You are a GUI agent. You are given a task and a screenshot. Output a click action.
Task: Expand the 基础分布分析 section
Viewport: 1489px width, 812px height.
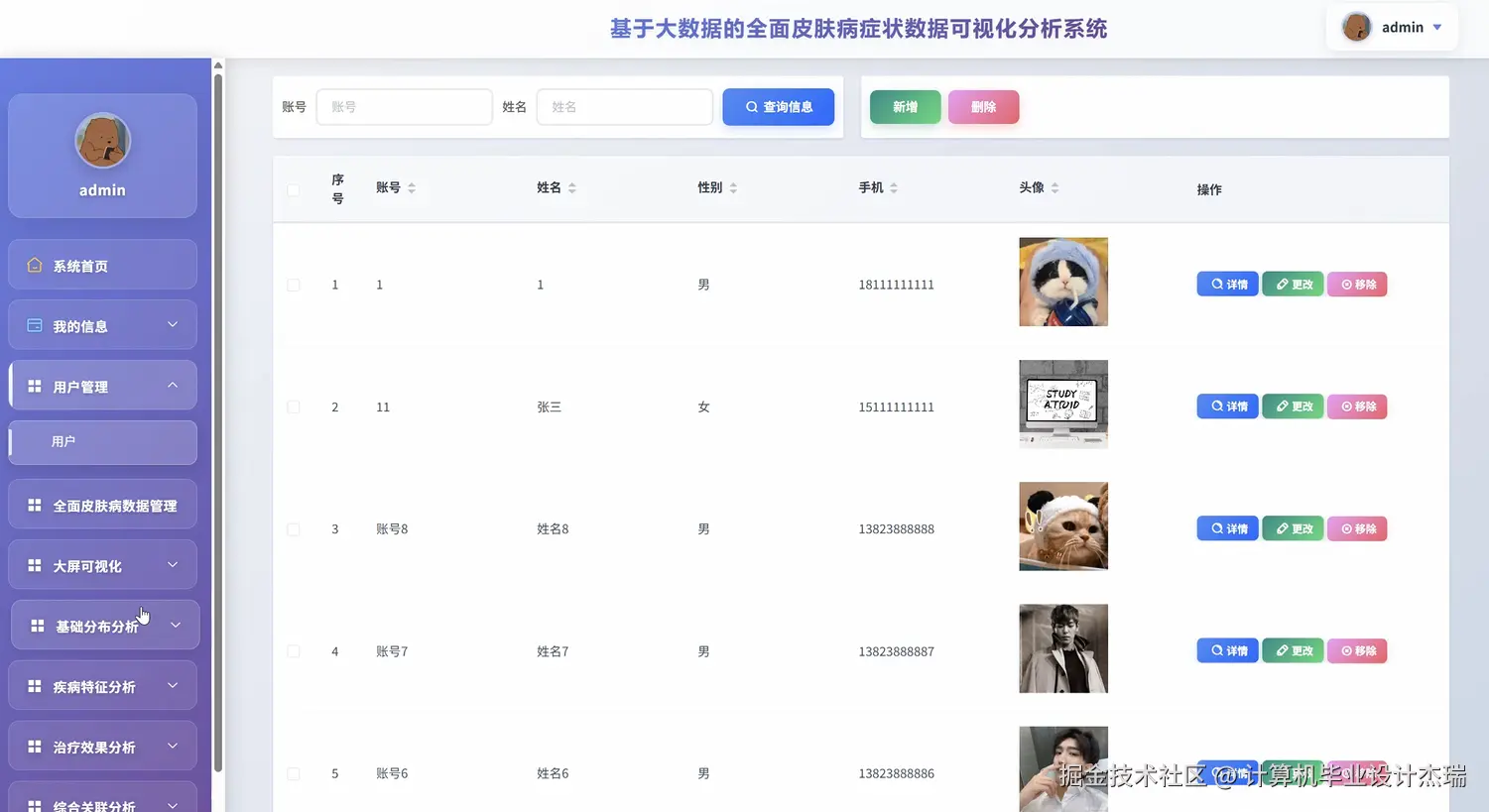pyautogui.click(x=105, y=625)
